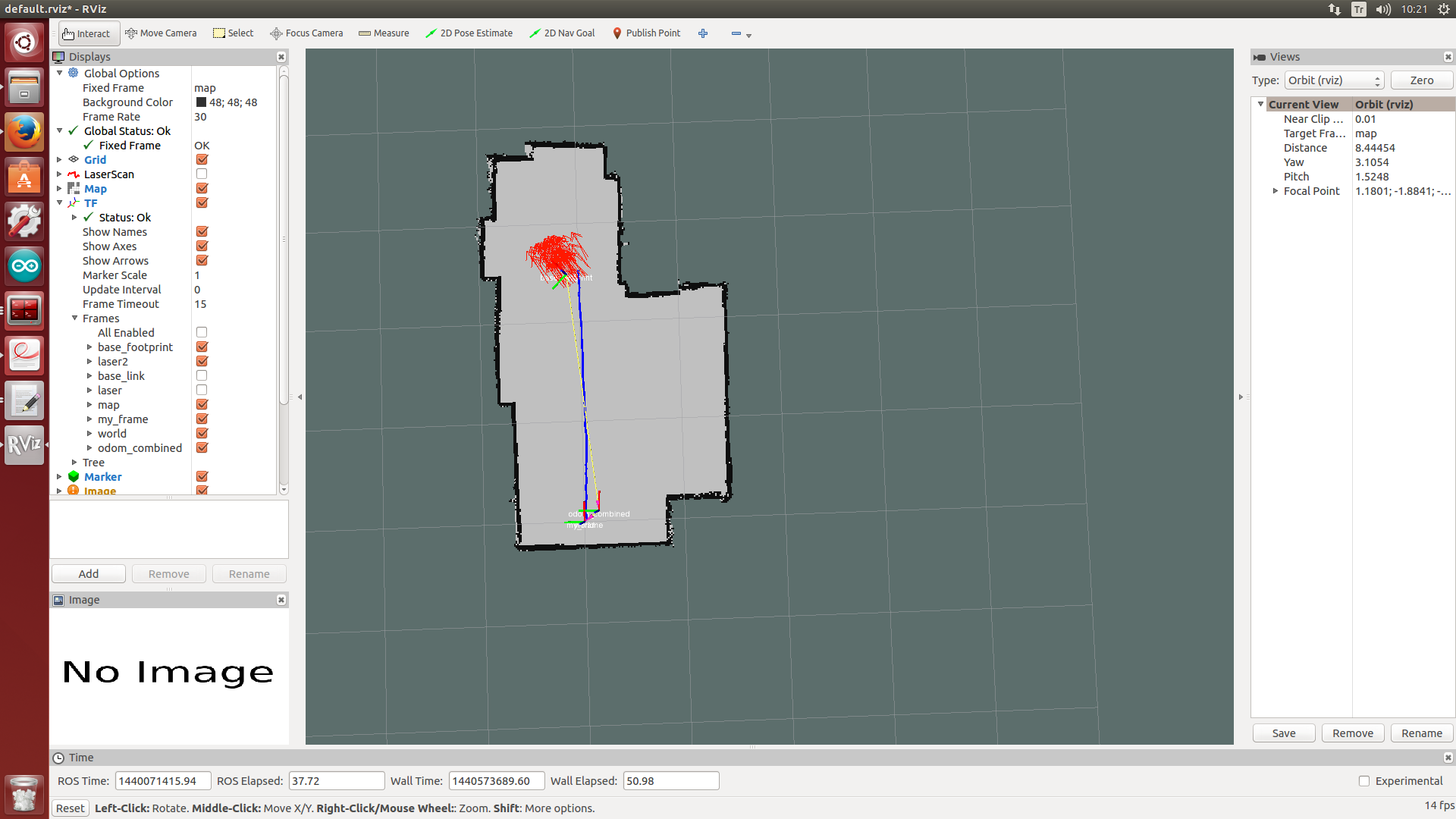Activate the Focus Camera tool
Image resolution: width=1456 pixels, height=819 pixels.
(x=306, y=33)
